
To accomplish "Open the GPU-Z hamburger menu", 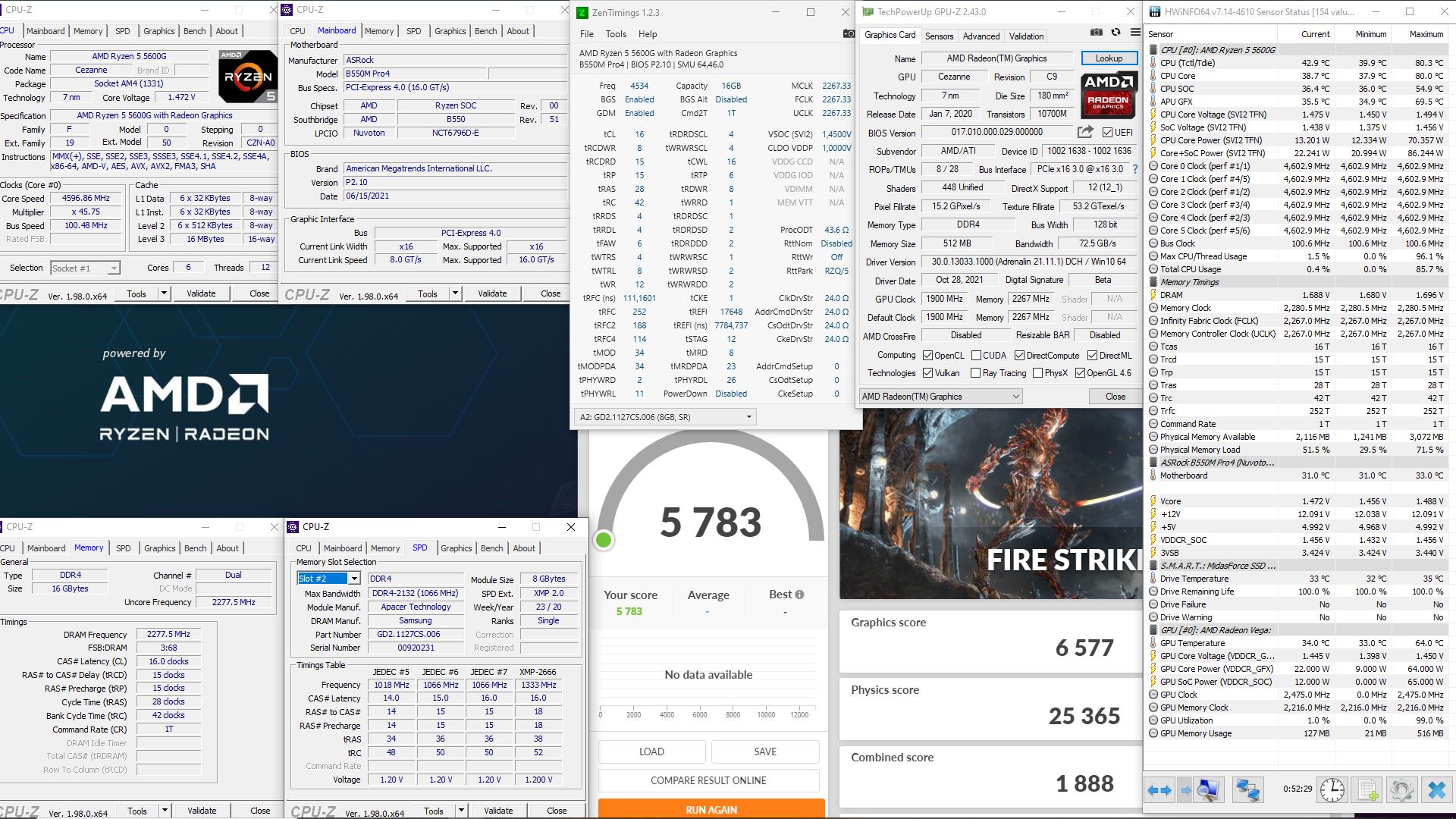I will pos(1135,33).
